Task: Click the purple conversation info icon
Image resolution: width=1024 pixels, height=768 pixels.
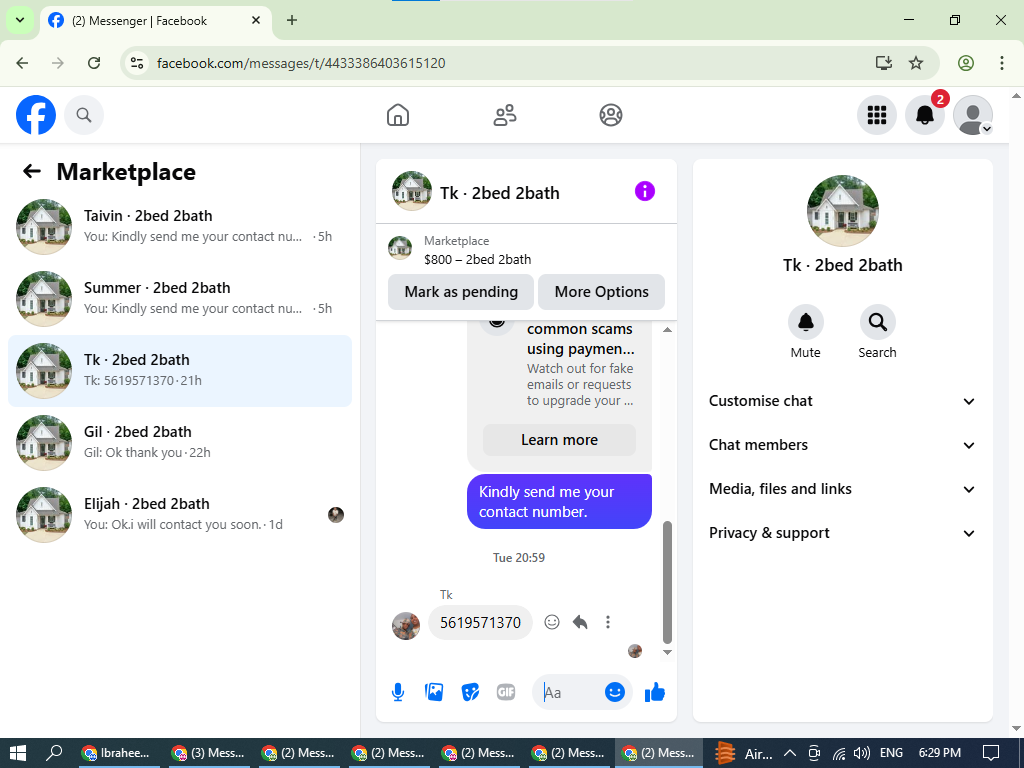Action: (645, 191)
